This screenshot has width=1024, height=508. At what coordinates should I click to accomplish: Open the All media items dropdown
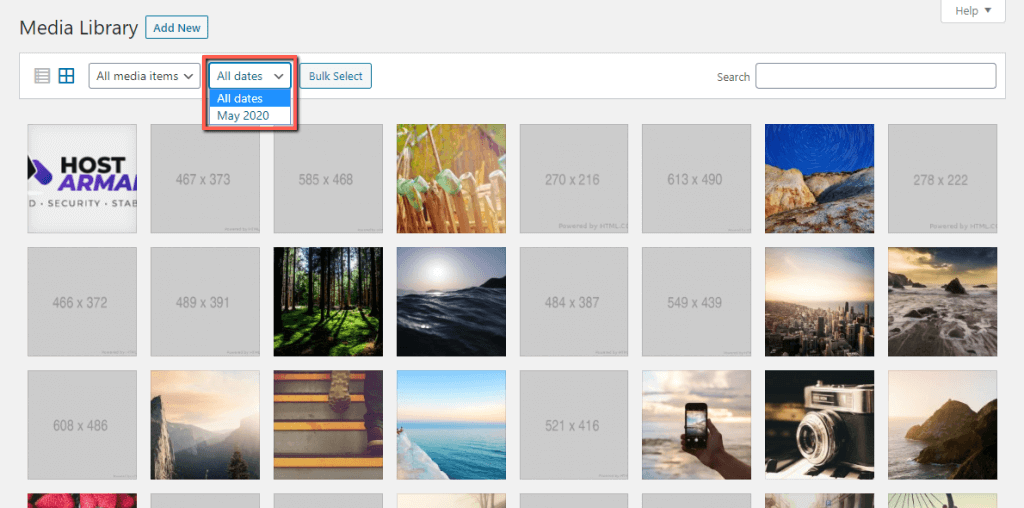(x=144, y=76)
